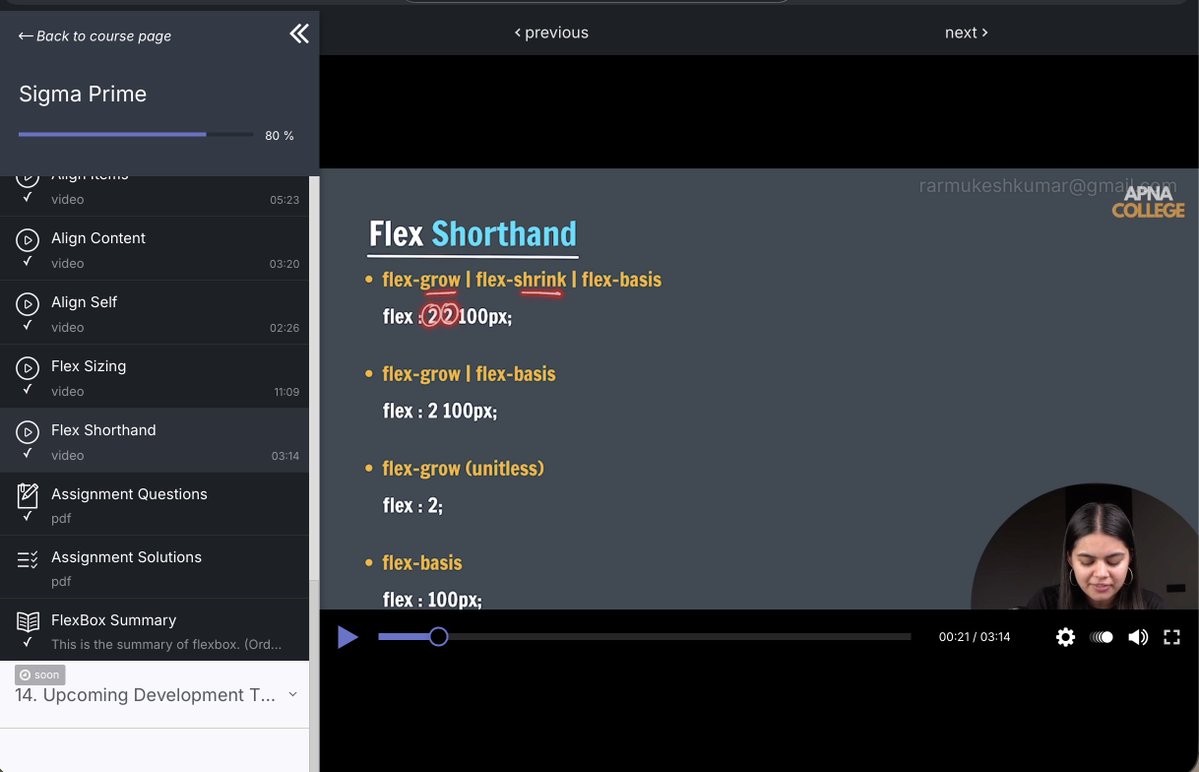Enter fullscreen mode
This screenshot has height=772, width=1199.
click(x=1171, y=637)
